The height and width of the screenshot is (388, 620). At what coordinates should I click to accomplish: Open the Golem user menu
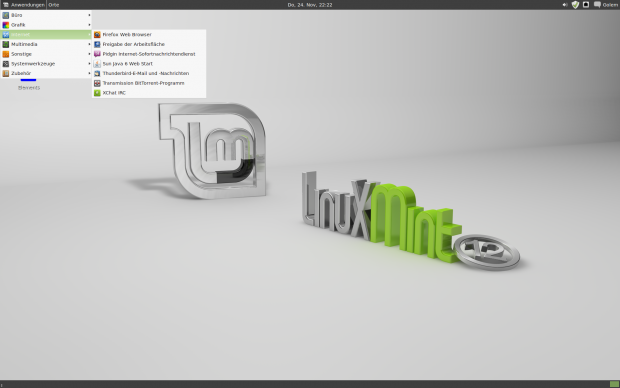click(x=606, y=5)
